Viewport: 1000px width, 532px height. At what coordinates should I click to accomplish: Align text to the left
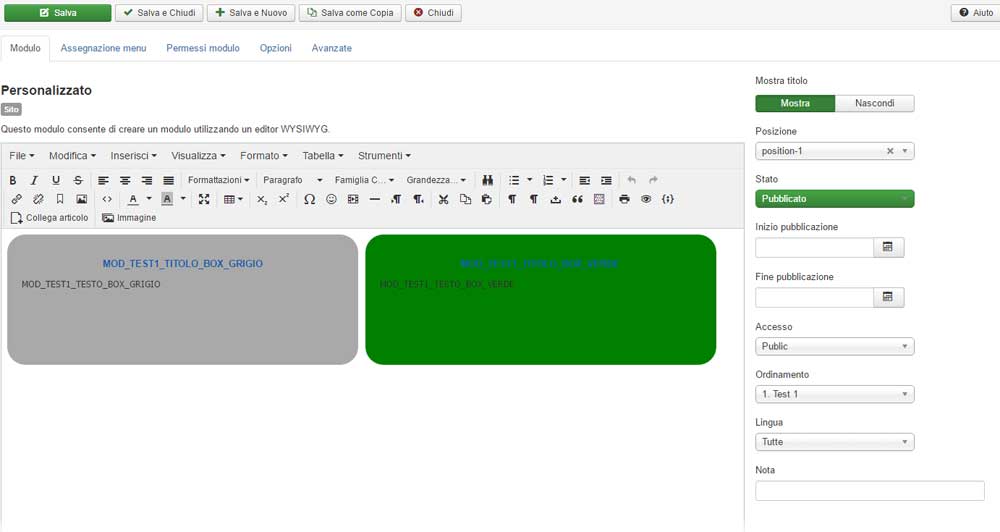coord(103,180)
